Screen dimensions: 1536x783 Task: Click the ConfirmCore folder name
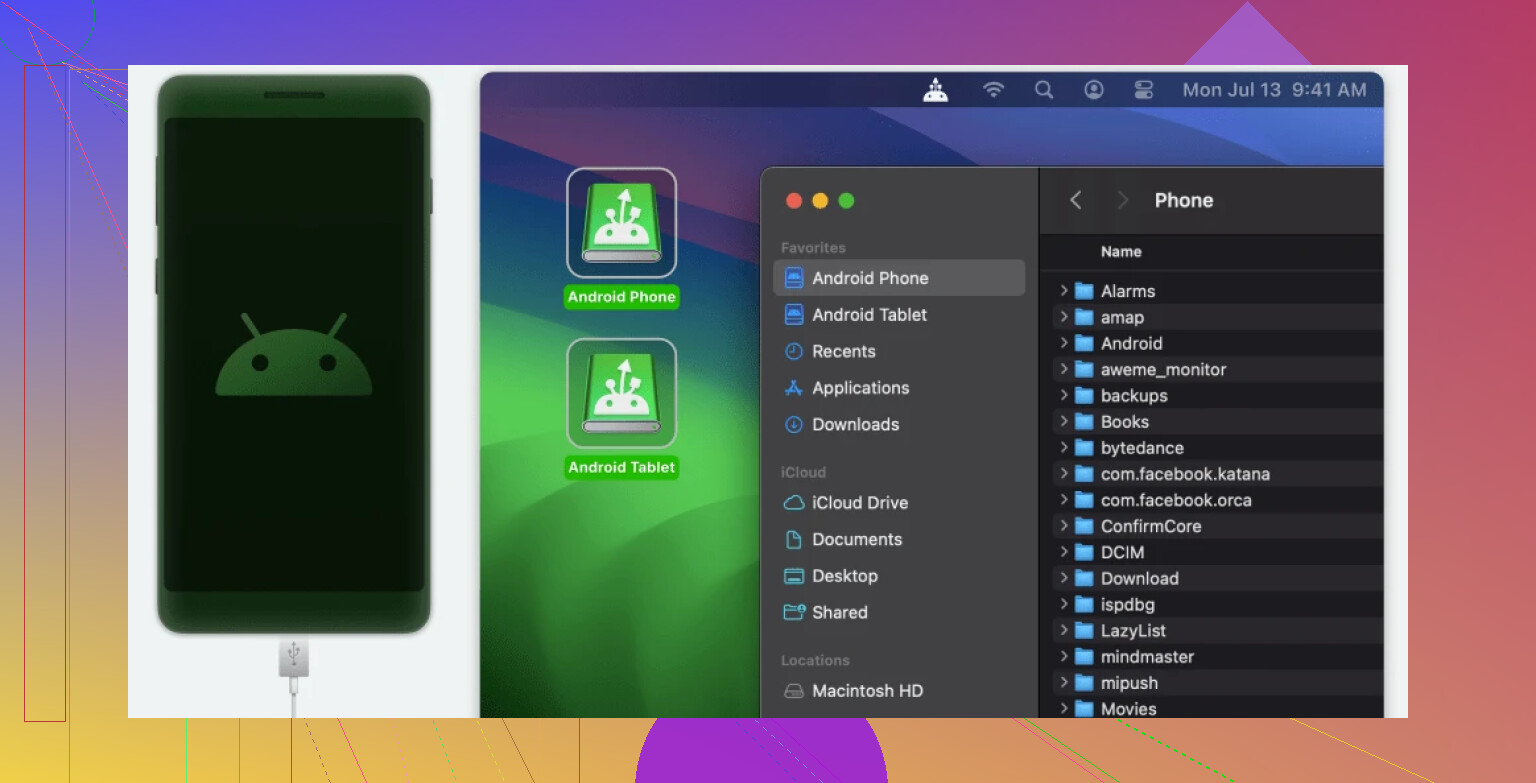coord(1151,526)
